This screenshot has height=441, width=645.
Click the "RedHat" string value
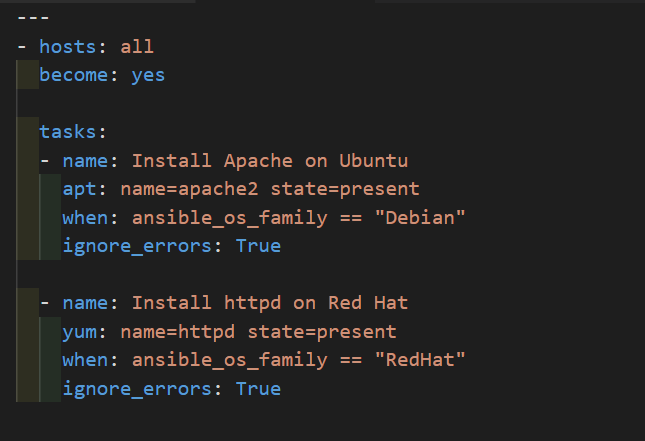pyautogui.click(x=426, y=359)
